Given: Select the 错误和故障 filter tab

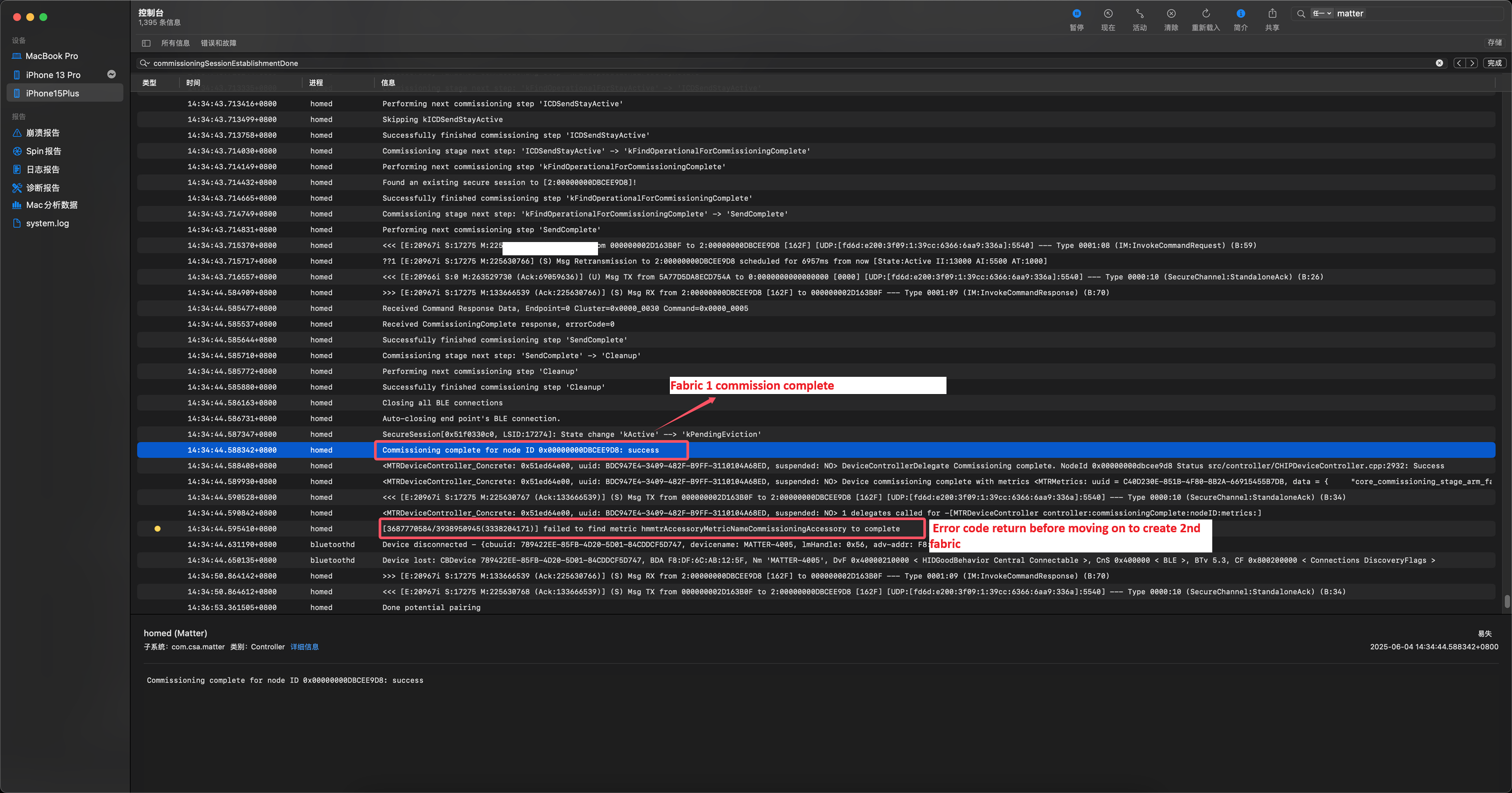Looking at the screenshot, I should click(x=219, y=43).
